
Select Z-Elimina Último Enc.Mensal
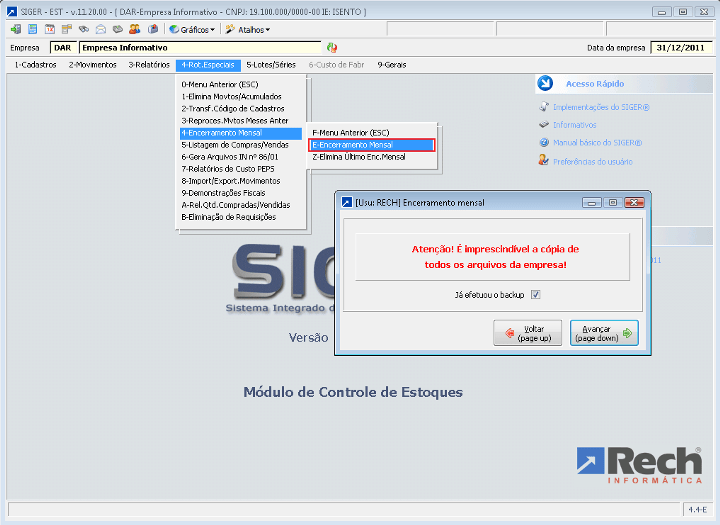(372, 157)
